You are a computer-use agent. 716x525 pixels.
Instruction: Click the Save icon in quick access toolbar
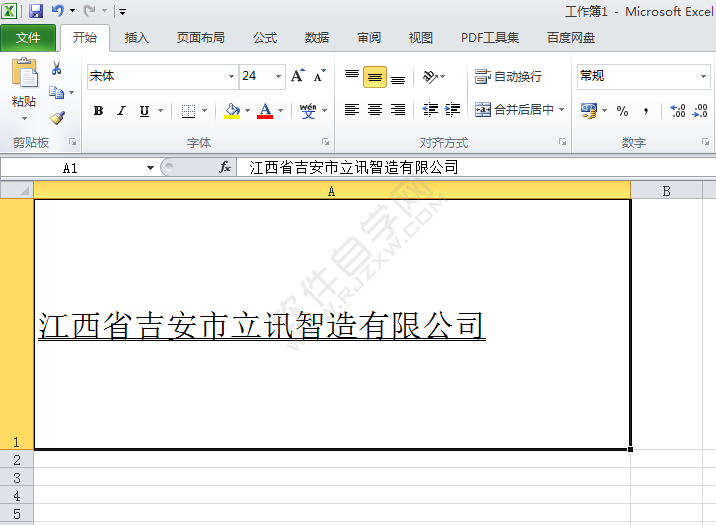[36, 10]
